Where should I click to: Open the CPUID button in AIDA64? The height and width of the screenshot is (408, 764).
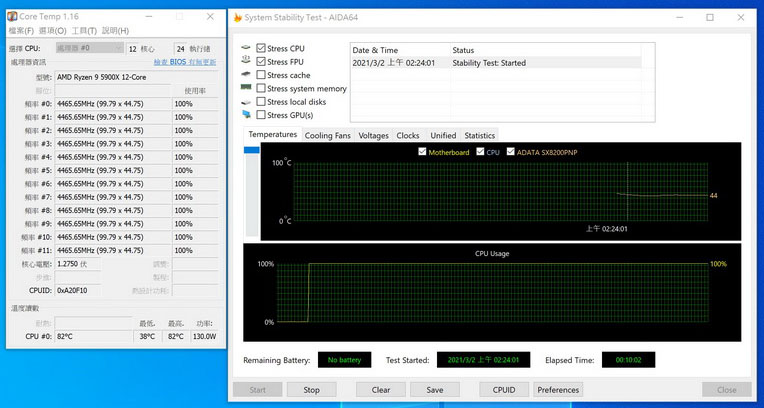[x=504, y=389]
